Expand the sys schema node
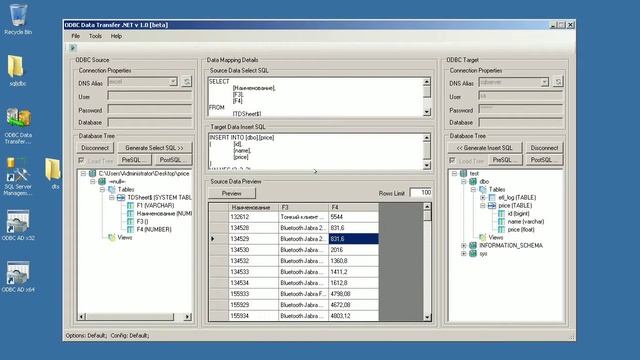Viewport: 640px width, 360px height. 464,253
